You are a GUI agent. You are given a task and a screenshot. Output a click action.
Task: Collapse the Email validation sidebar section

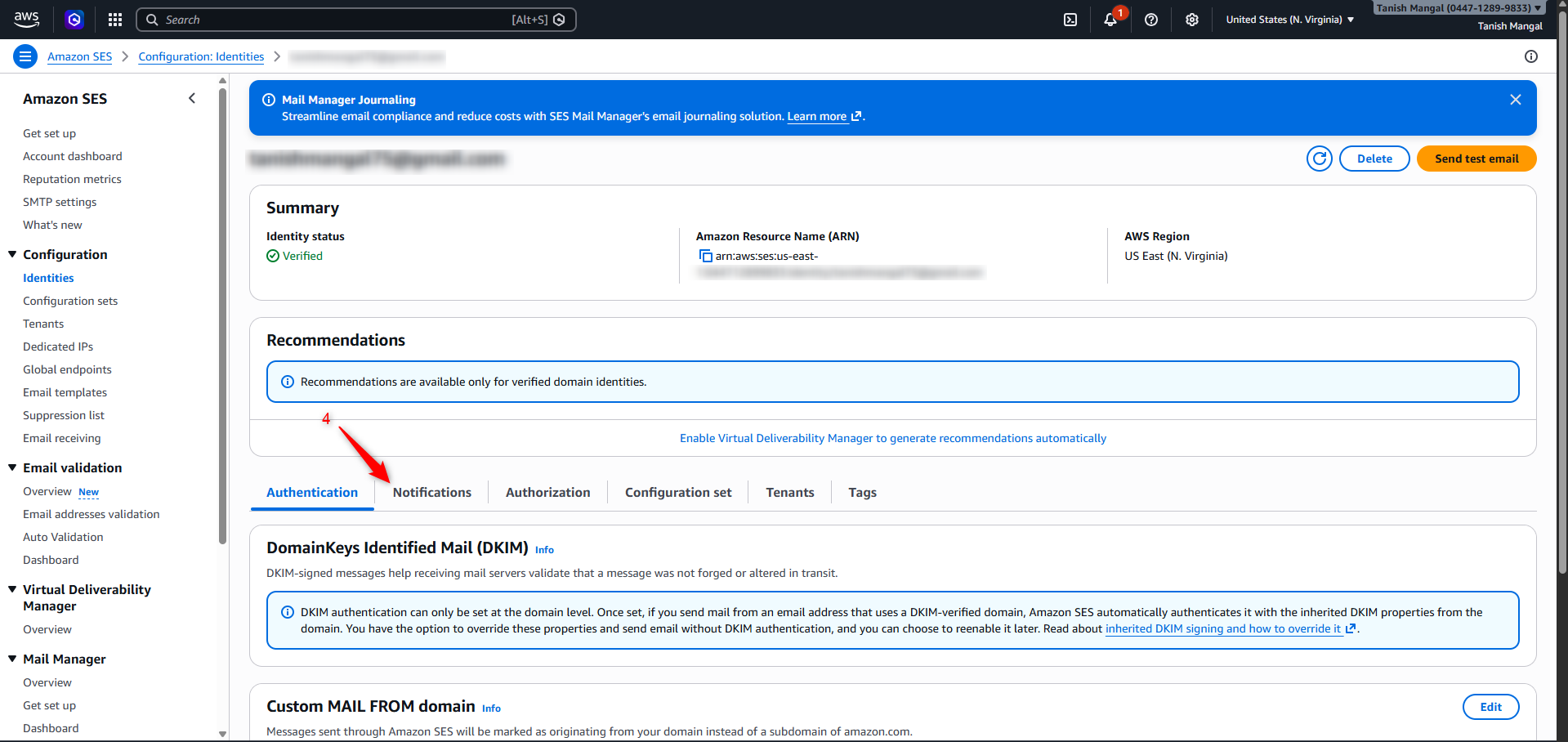pyautogui.click(x=12, y=467)
